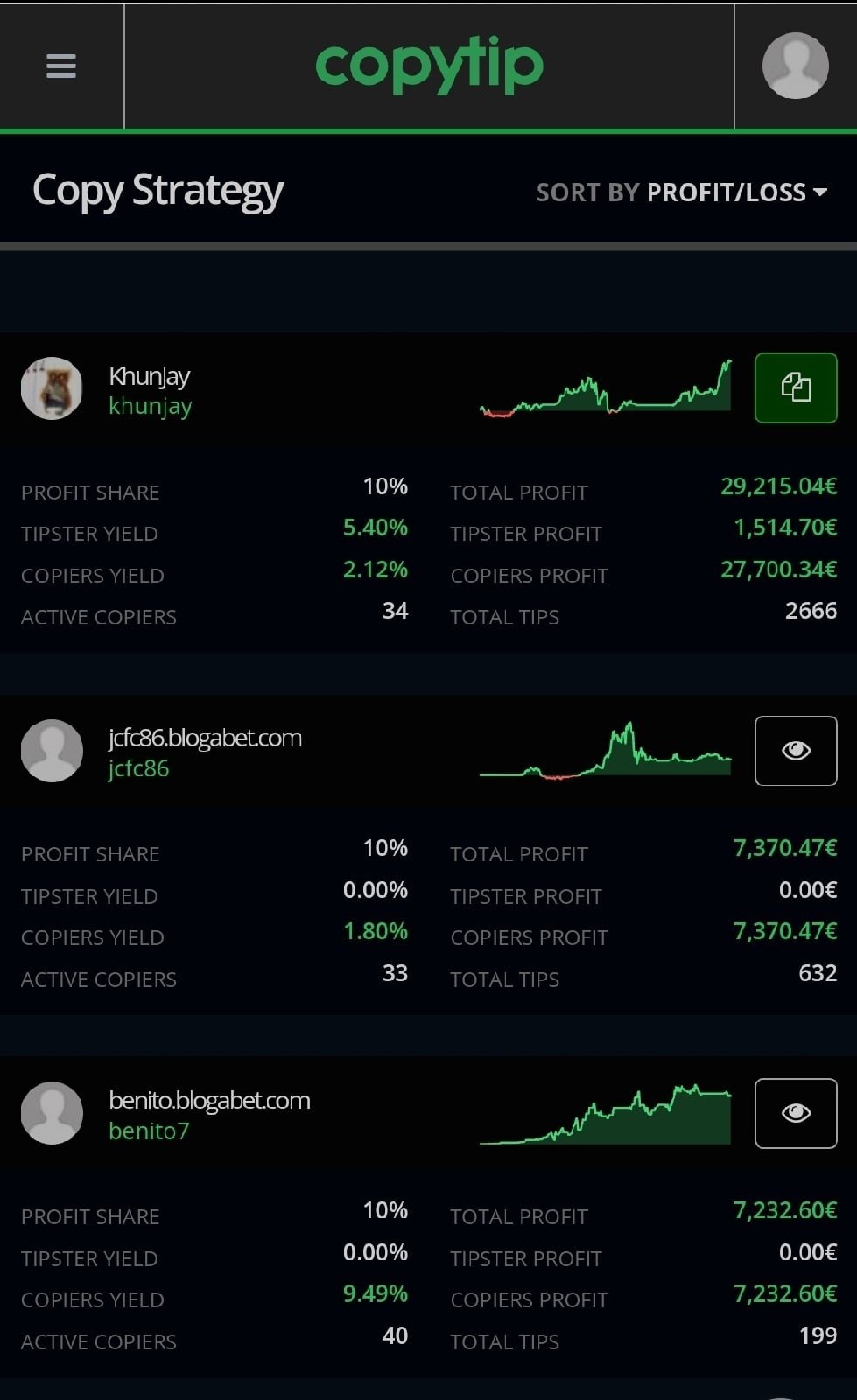Open the hamburger menu

click(61, 66)
